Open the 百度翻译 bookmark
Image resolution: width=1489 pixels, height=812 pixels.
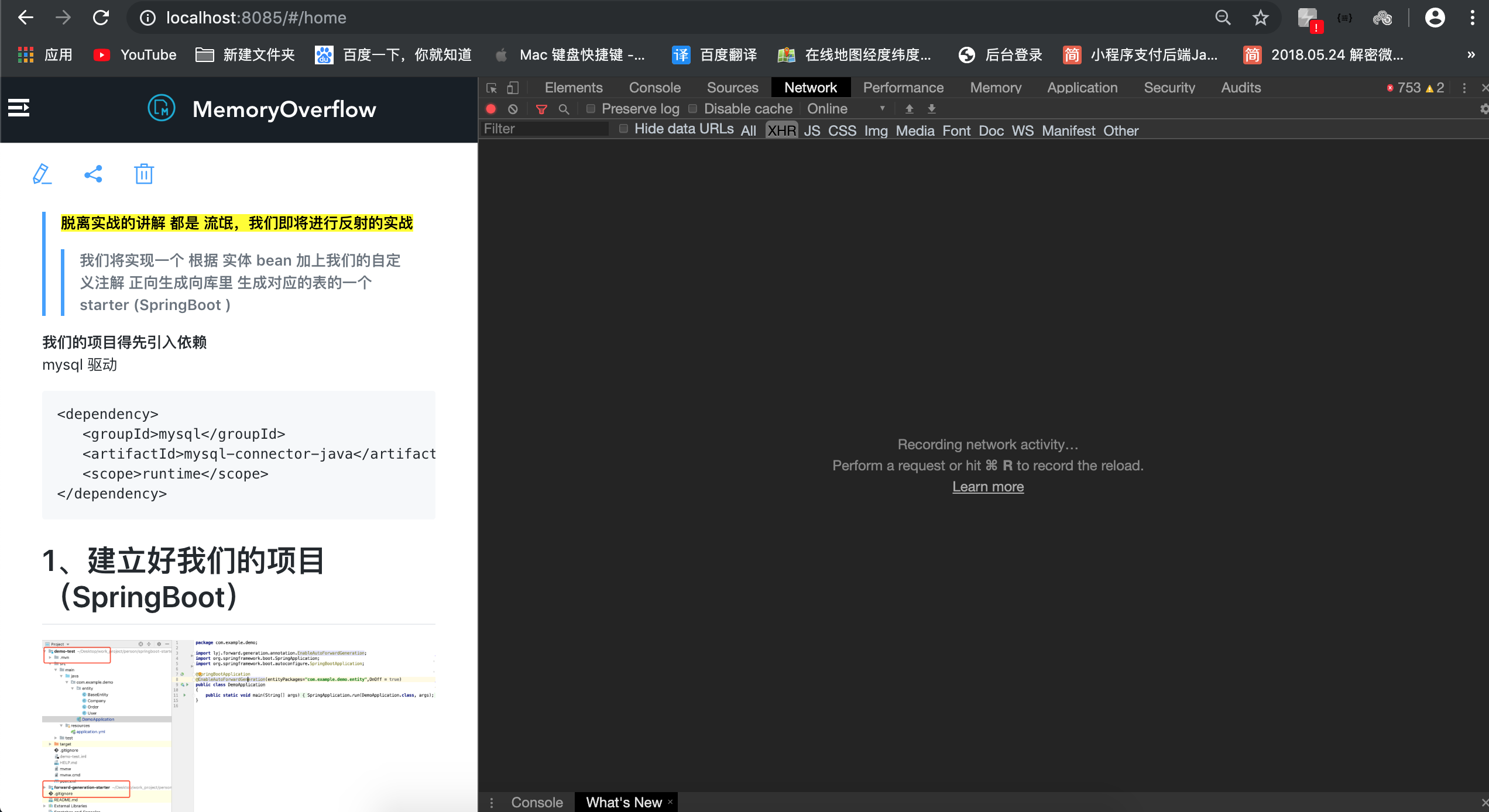tap(714, 55)
